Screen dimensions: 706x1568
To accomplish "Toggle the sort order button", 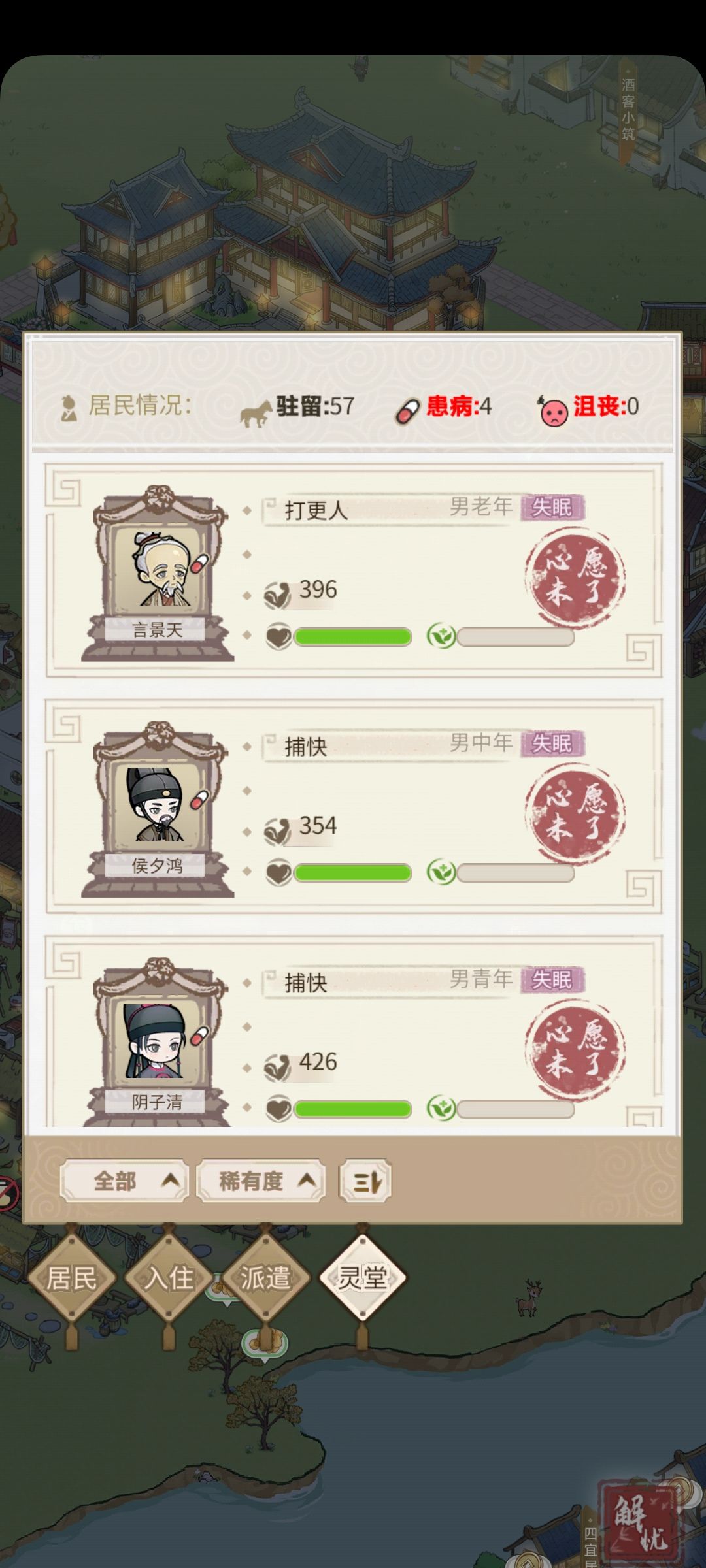I will pyautogui.click(x=365, y=1181).
